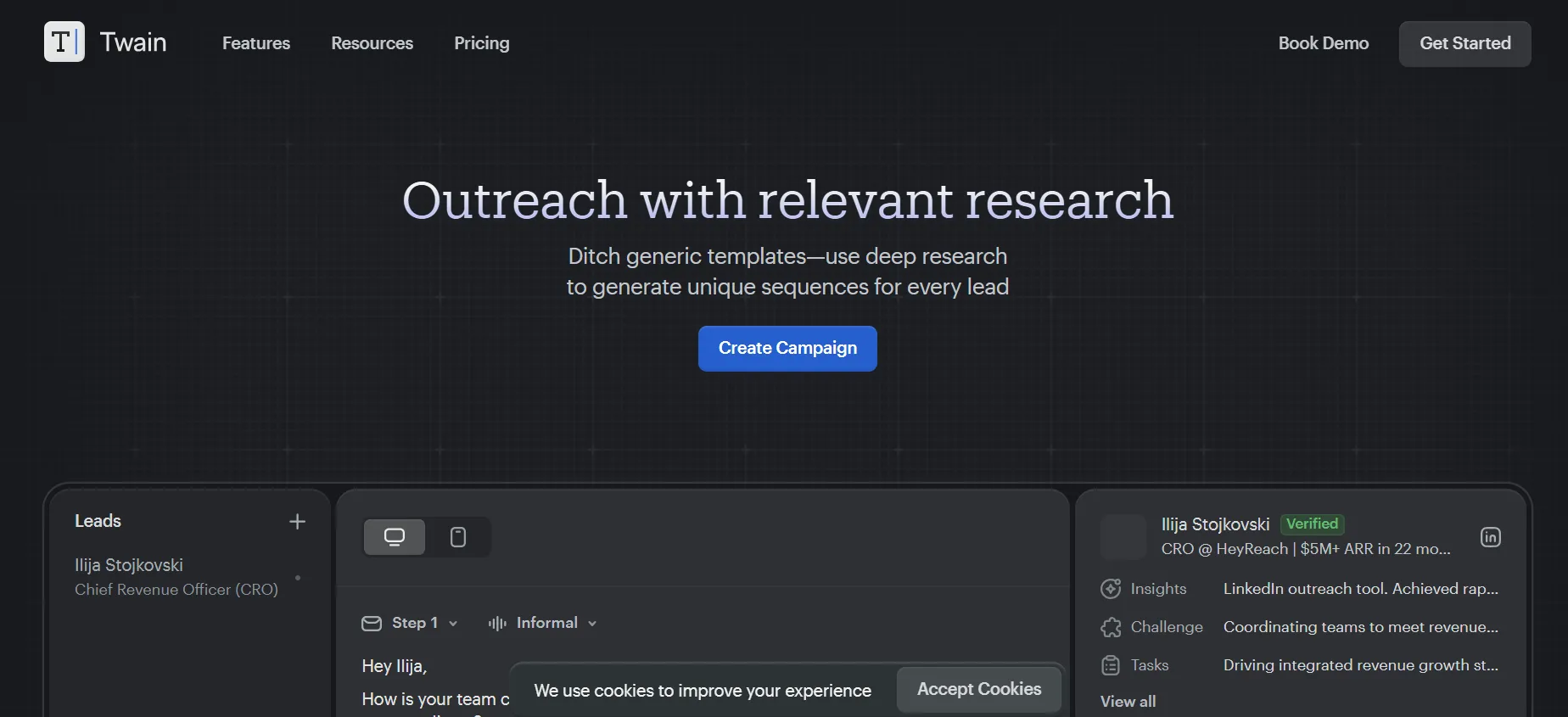Click the Tasks clipboard icon
This screenshot has height=717, width=1568.
click(x=1111, y=665)
